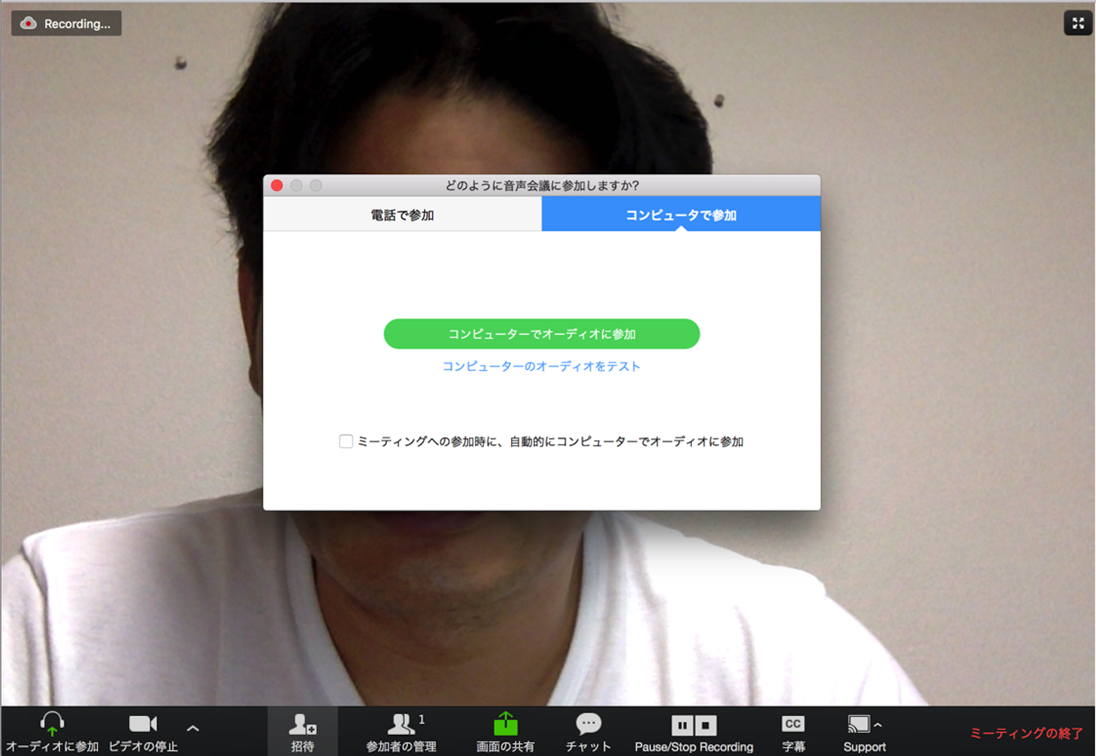This screenshot has width=1096, height=756.
Task: Stop video with the camera icon
Action: pyautogui.click(x=143, y=724)
